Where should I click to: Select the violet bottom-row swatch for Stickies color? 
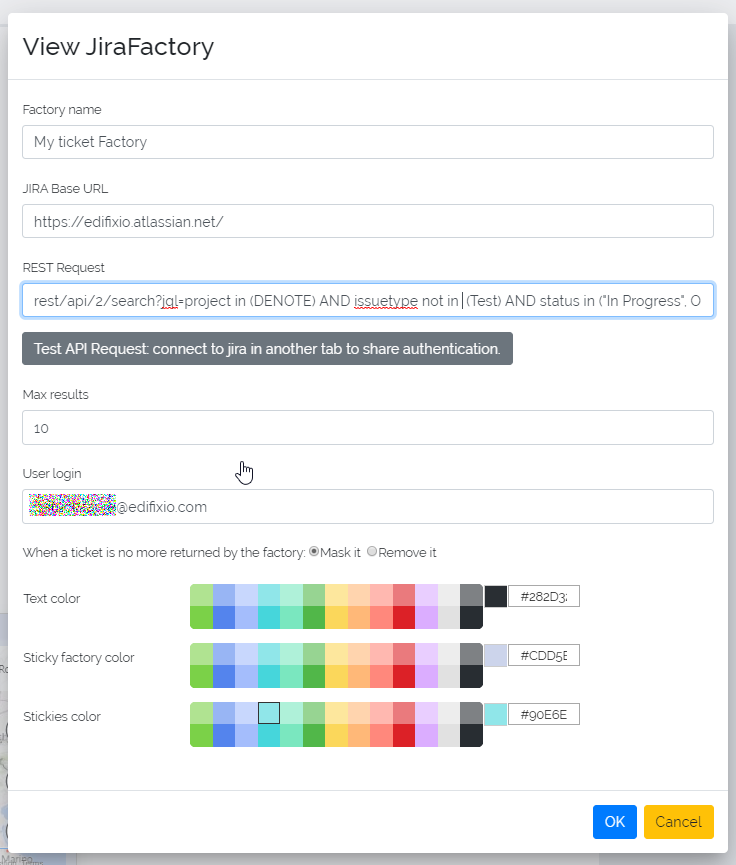pos(426,735)
